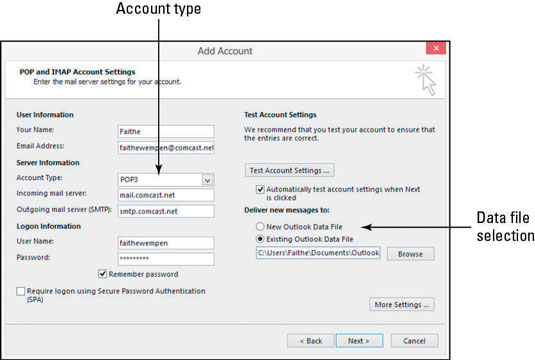Click the Server Information section label

[48, 163]
